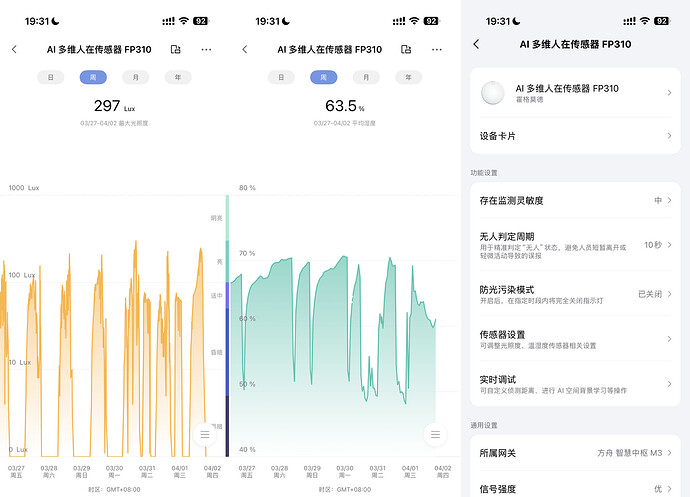Select 日 tab on the humidity screen

point(281,77)
